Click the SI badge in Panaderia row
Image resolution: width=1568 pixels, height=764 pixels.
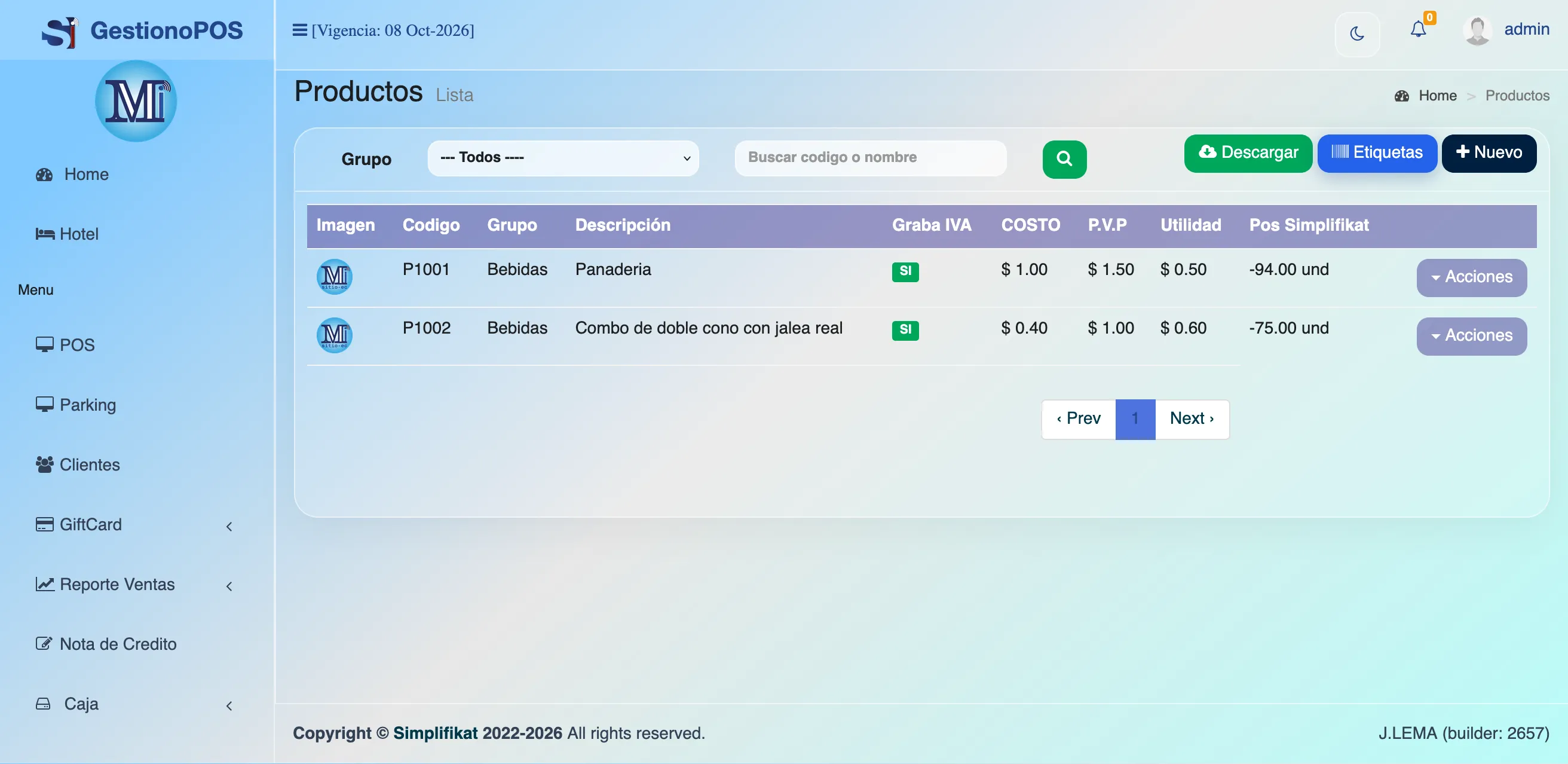click(905, 271)
